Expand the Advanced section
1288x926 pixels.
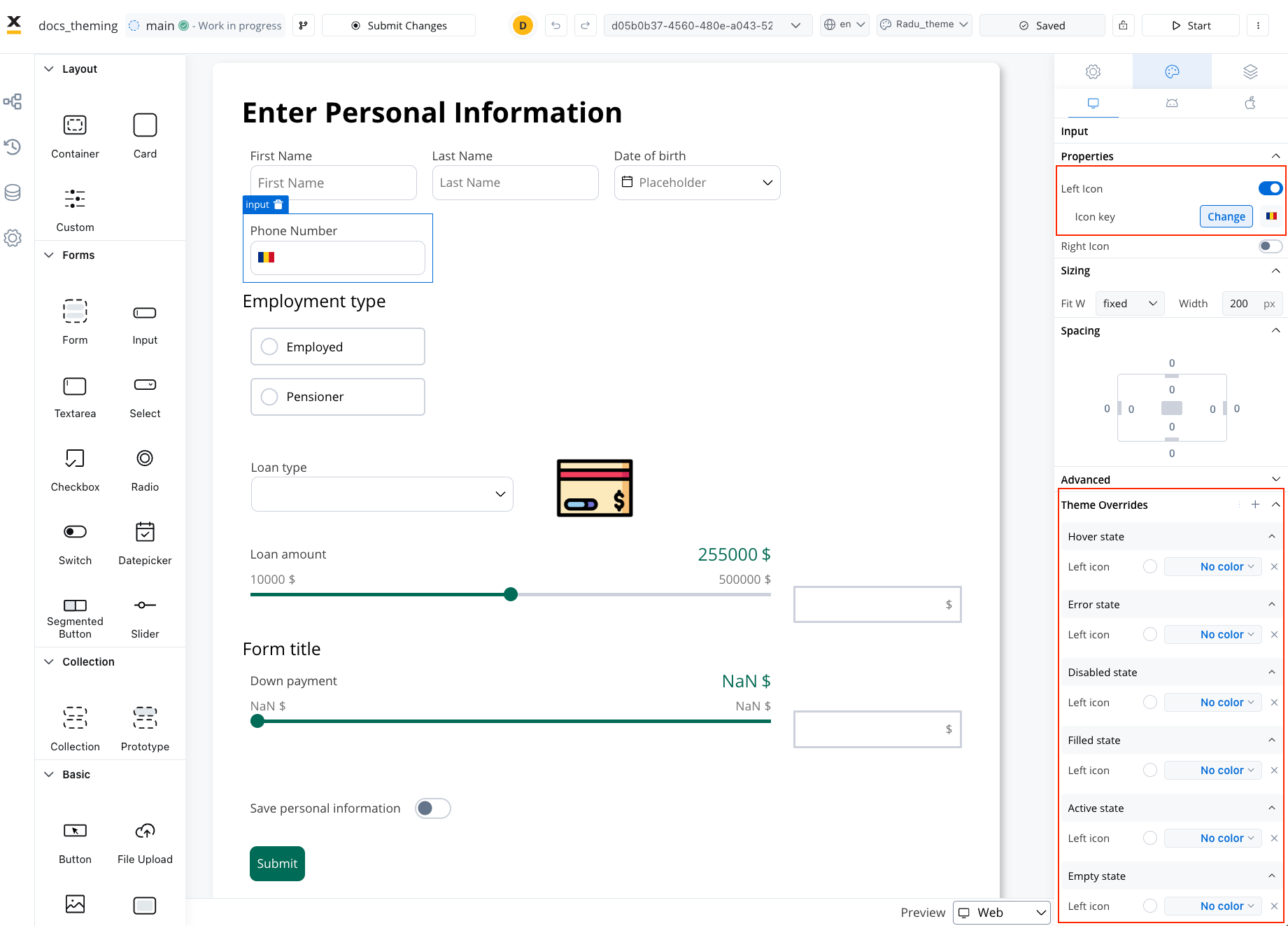1275,479
